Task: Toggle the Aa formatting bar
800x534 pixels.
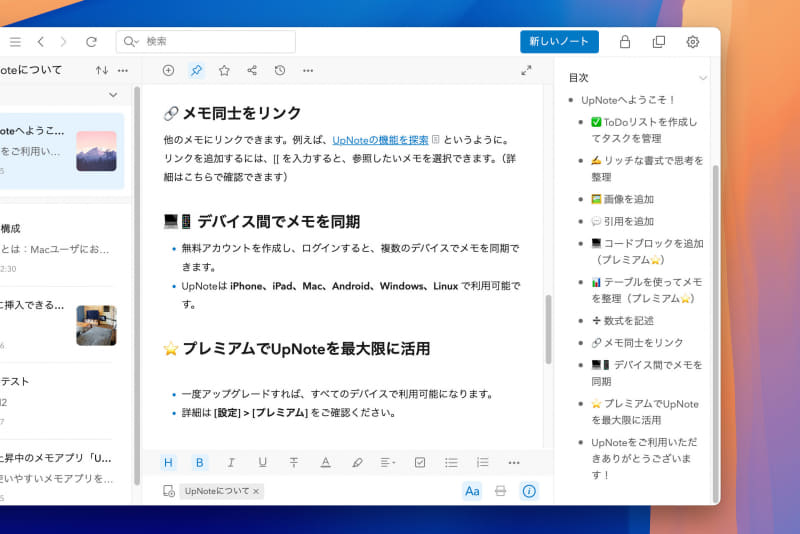Action: point(472,491)
